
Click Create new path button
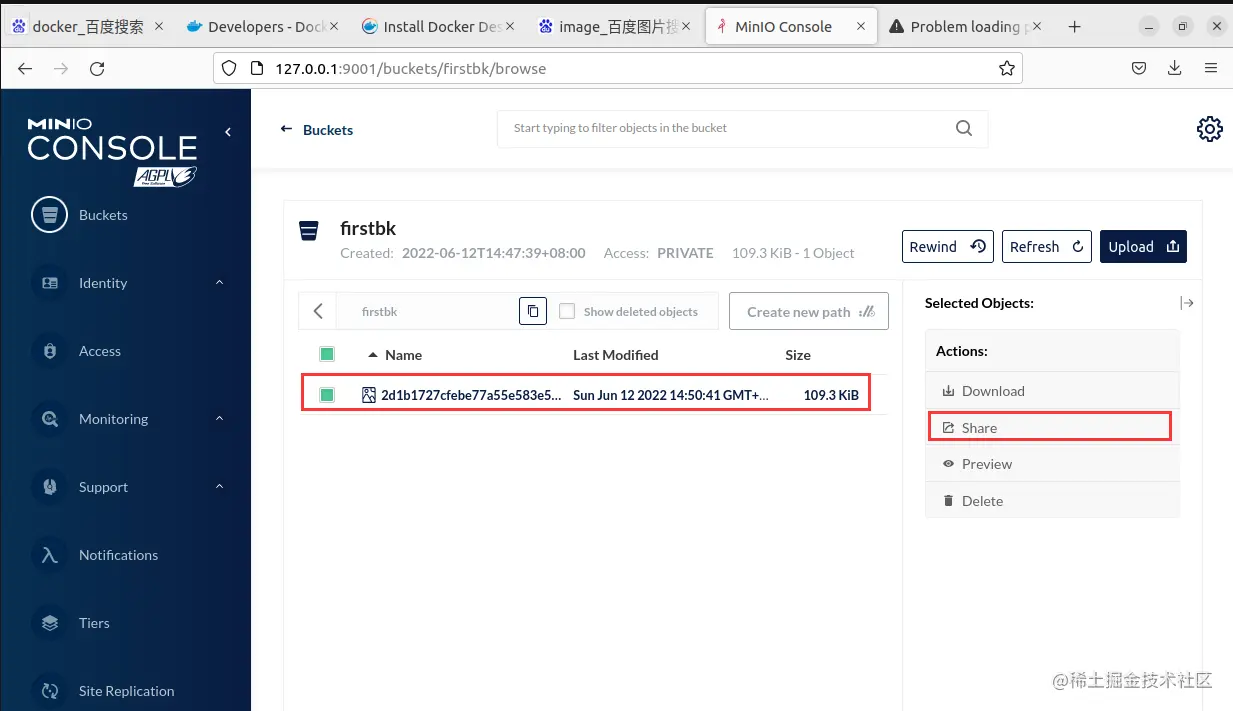pos(809,311)
